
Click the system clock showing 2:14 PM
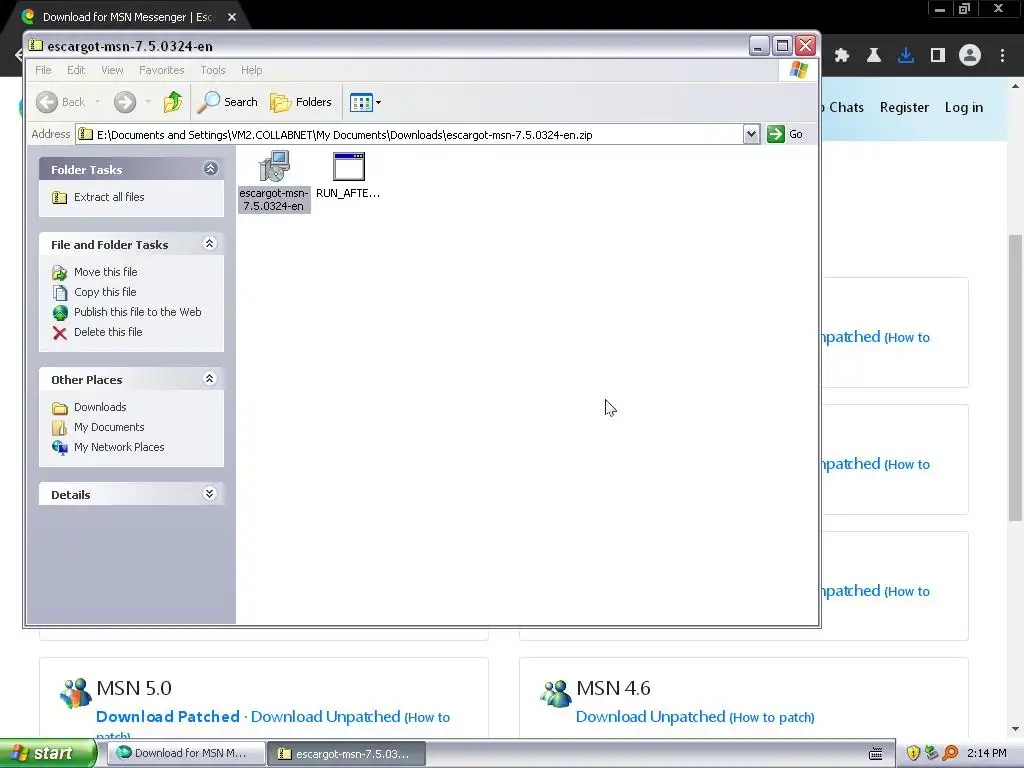click(x=986, y=753)
